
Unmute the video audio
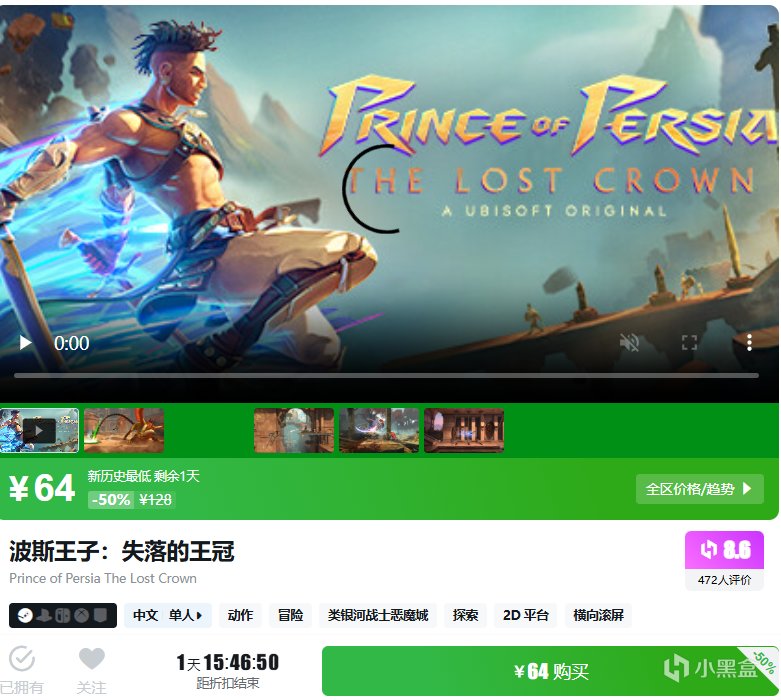pos(629,343)
